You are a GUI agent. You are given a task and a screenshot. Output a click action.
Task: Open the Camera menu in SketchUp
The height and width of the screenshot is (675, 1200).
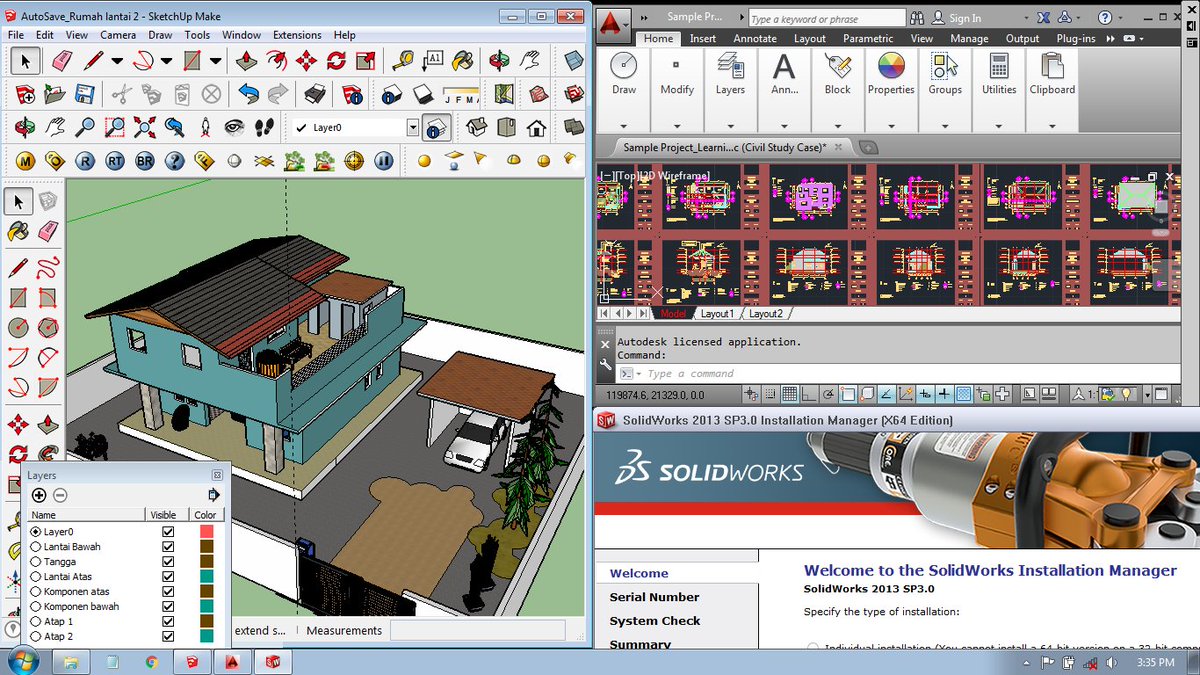(118, 35)
